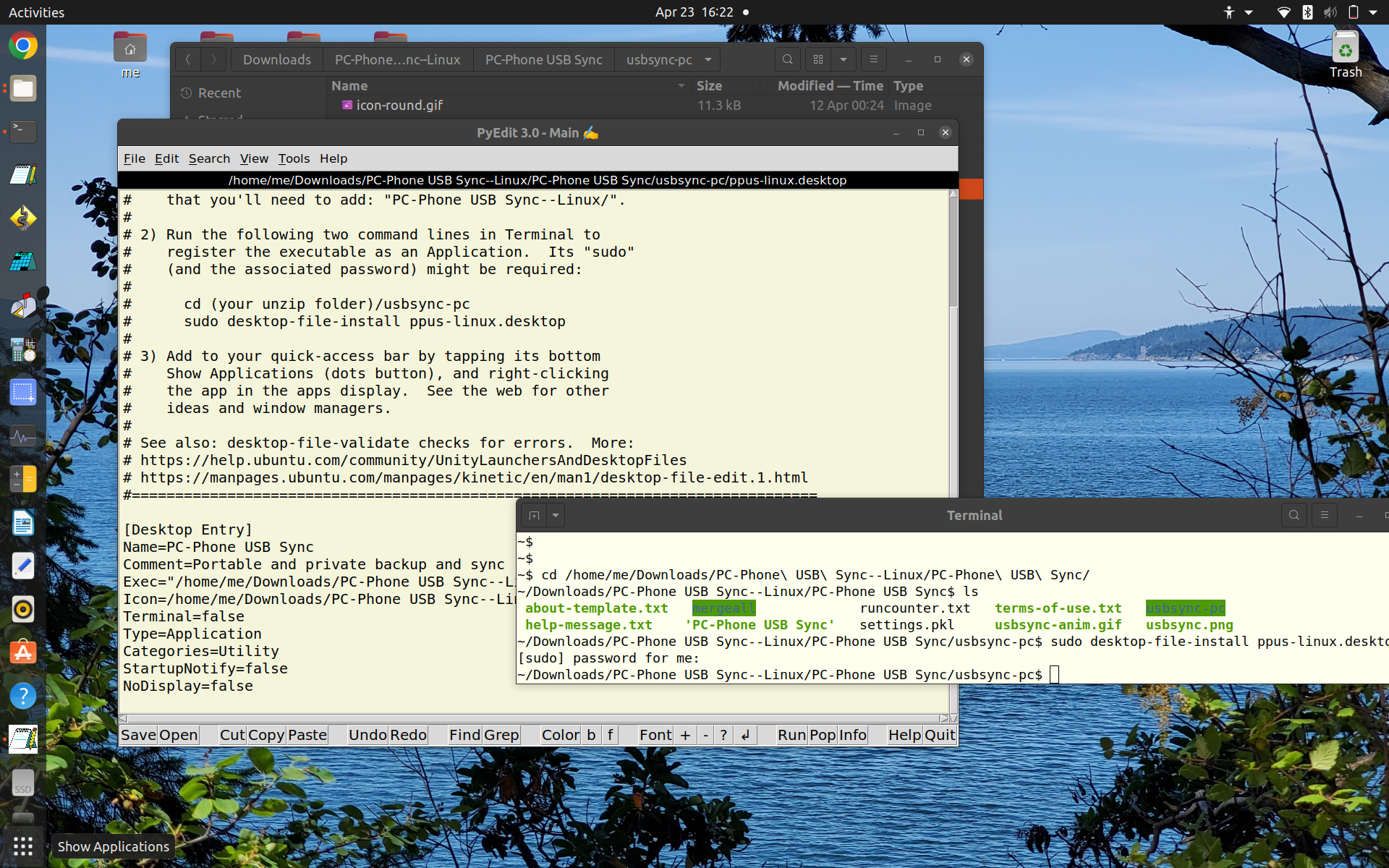Open the Trash desktop icon

(x=1345, y=55)
